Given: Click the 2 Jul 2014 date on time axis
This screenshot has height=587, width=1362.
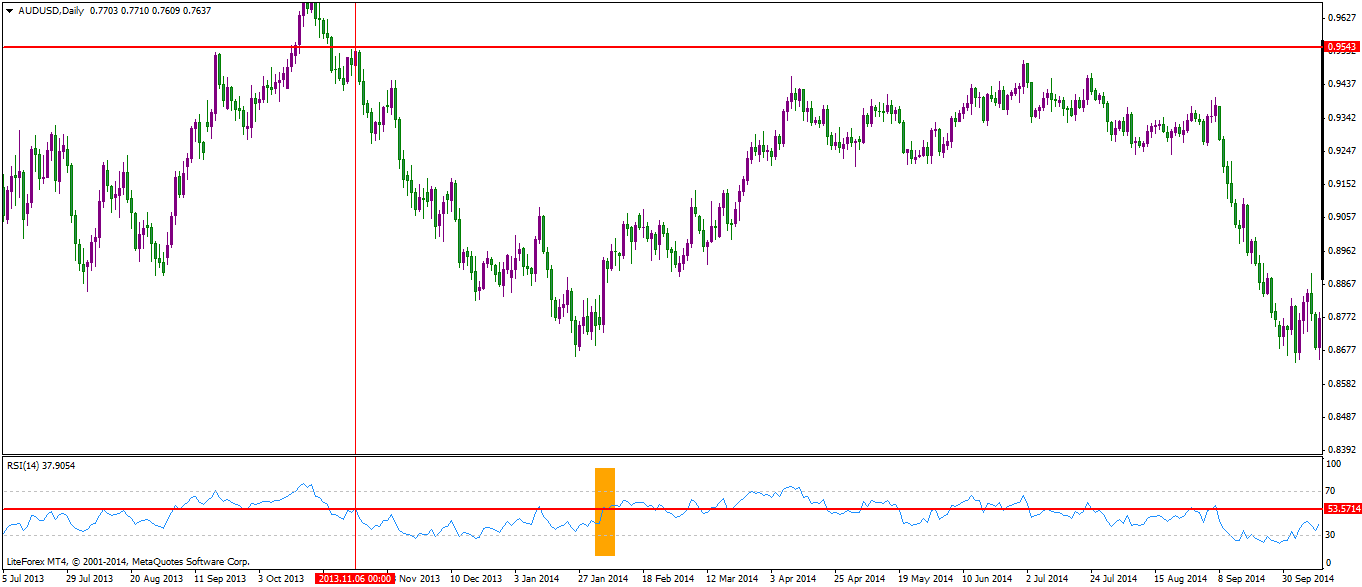Looking at the screenshot, I should pyautogui.click(x=1048, y=578).
